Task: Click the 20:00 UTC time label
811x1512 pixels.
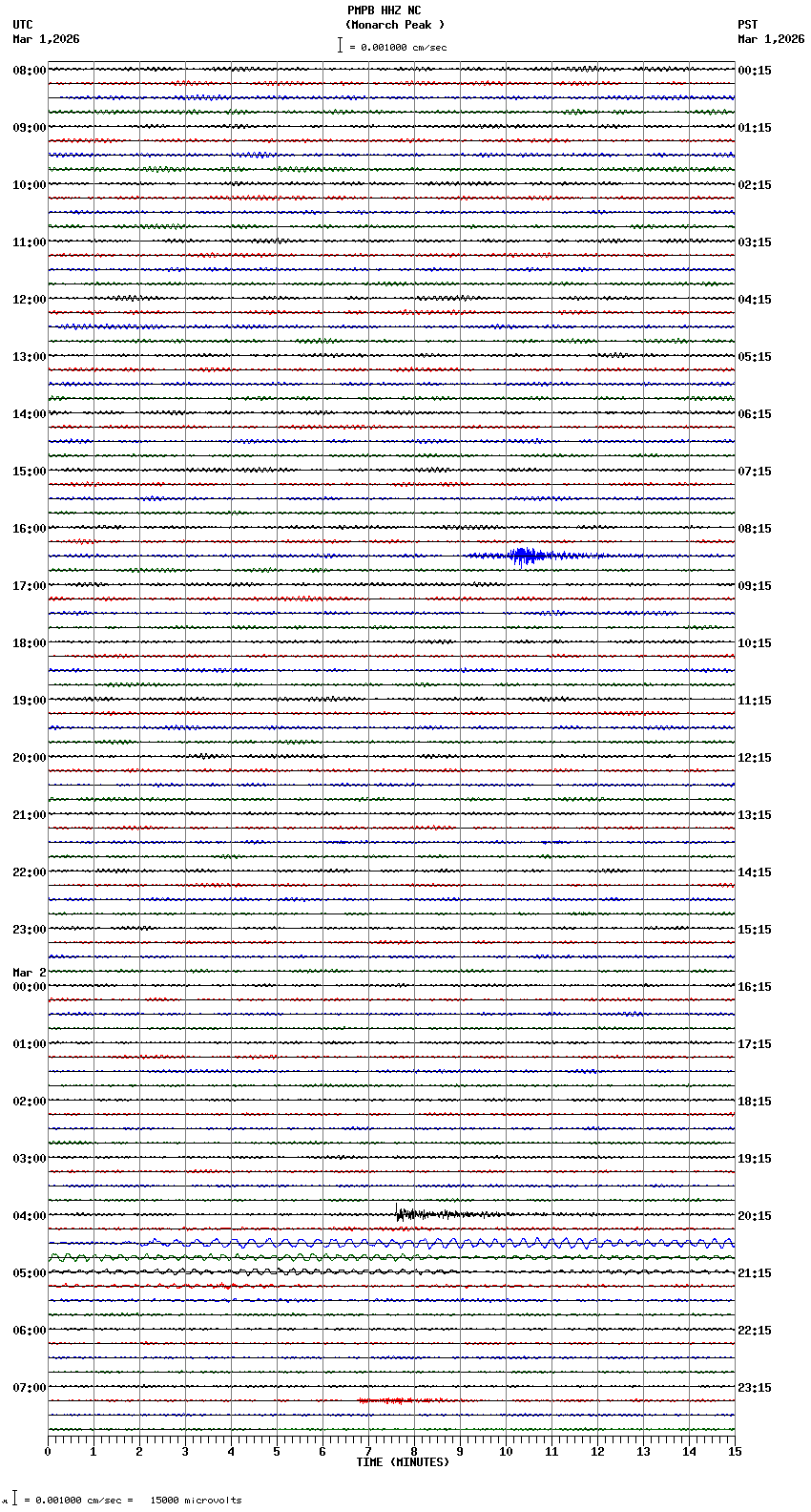Action: pyautogui.click(x=30, y=758)
